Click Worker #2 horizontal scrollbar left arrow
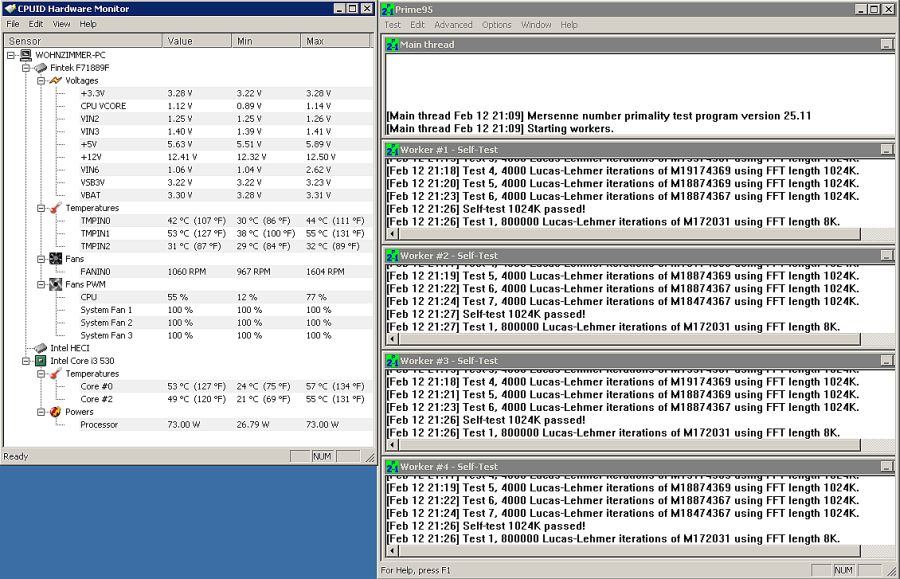 pyautogui.click(x=393, y=339)
